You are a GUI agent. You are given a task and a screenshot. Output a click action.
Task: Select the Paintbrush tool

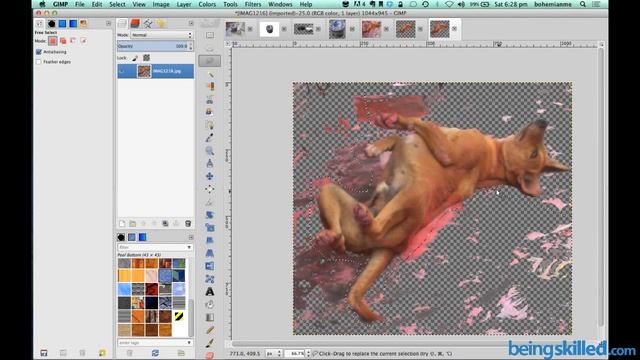tap(210, 343)
